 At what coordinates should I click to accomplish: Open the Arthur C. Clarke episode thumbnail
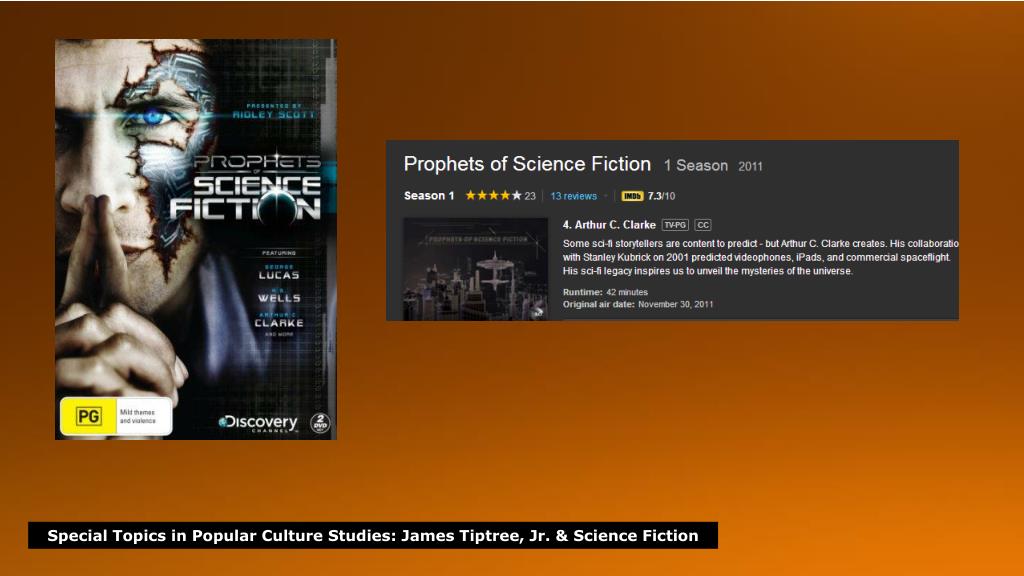tap(475, 268)
